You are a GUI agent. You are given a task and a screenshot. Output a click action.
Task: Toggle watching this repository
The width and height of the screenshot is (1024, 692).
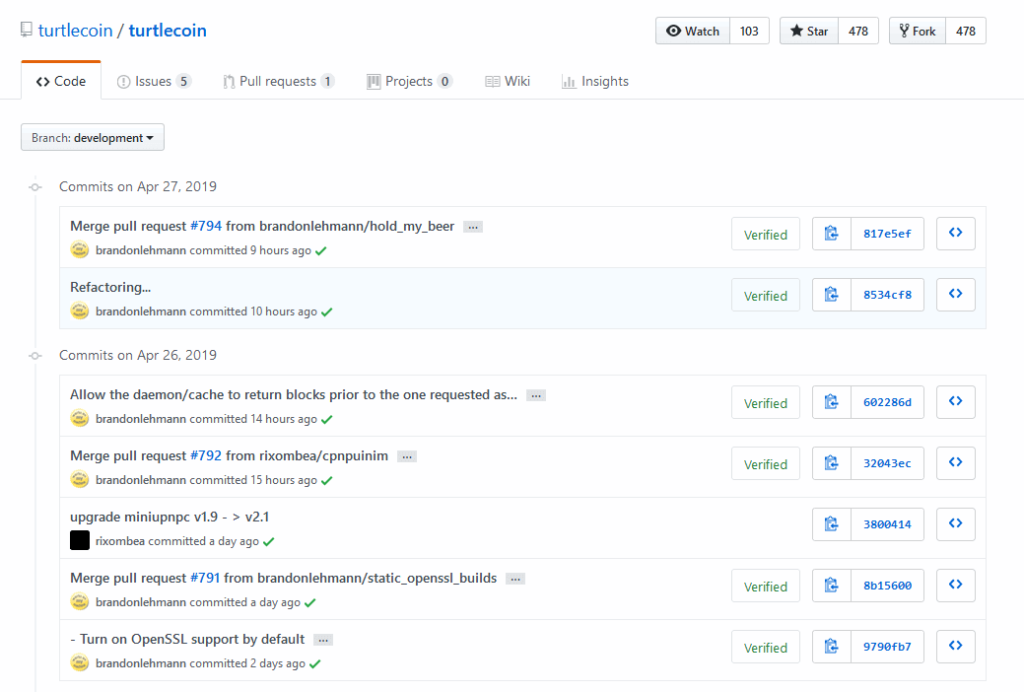[x=692, y=30]
